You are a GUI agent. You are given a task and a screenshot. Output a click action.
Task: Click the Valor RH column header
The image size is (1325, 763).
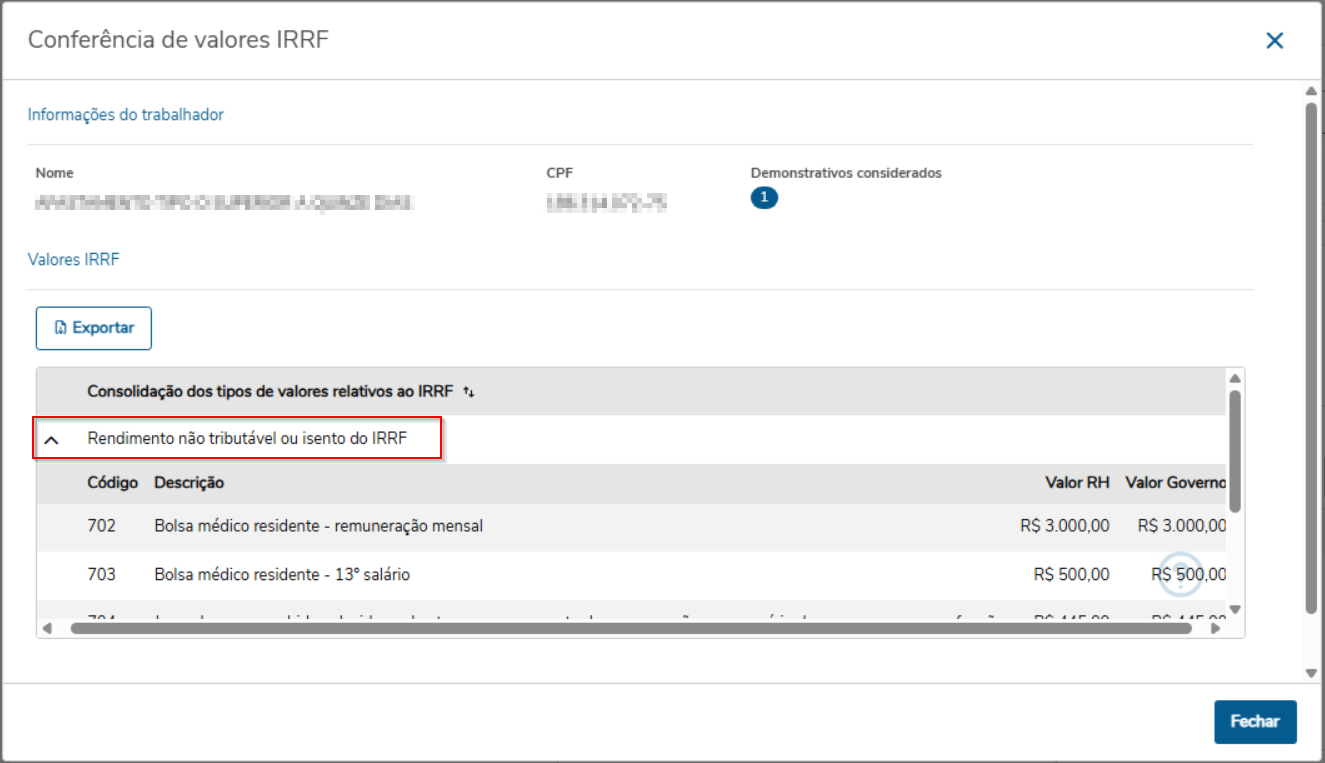[x=1077, y=483]
